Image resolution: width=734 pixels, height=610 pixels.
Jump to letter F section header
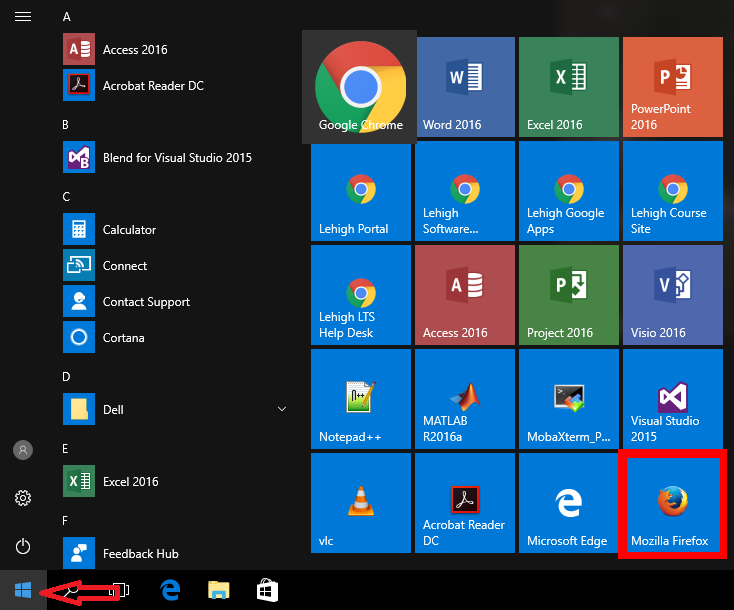[65, 521]
